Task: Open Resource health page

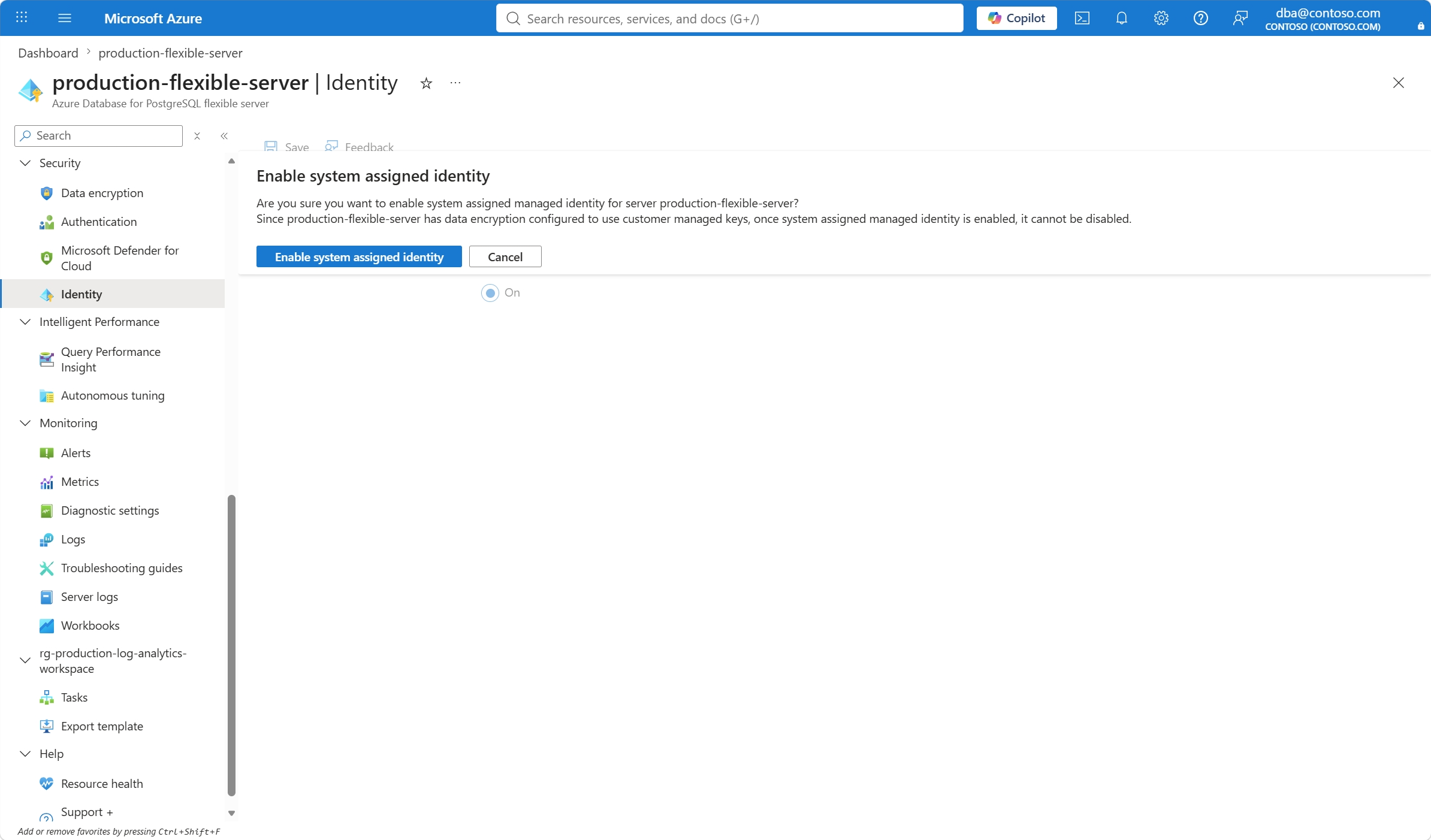Action: coord(113,784)
